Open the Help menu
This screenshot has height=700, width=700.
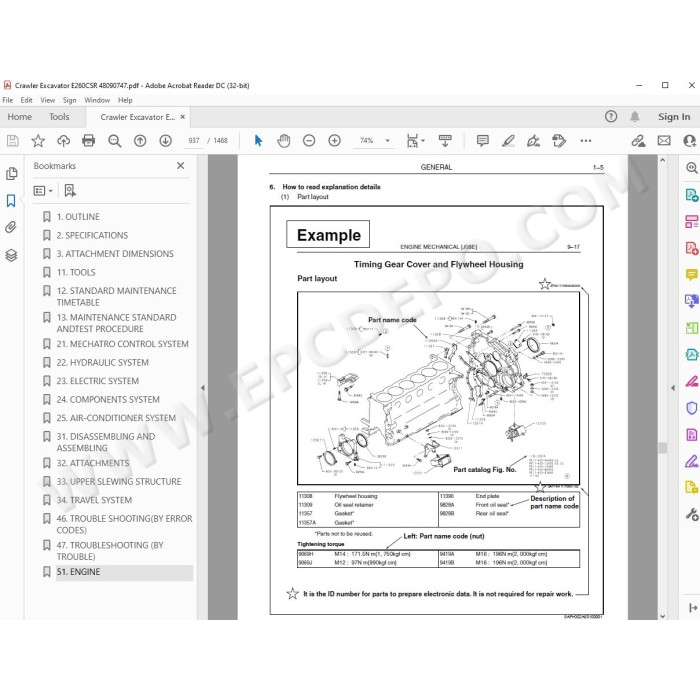125,100
